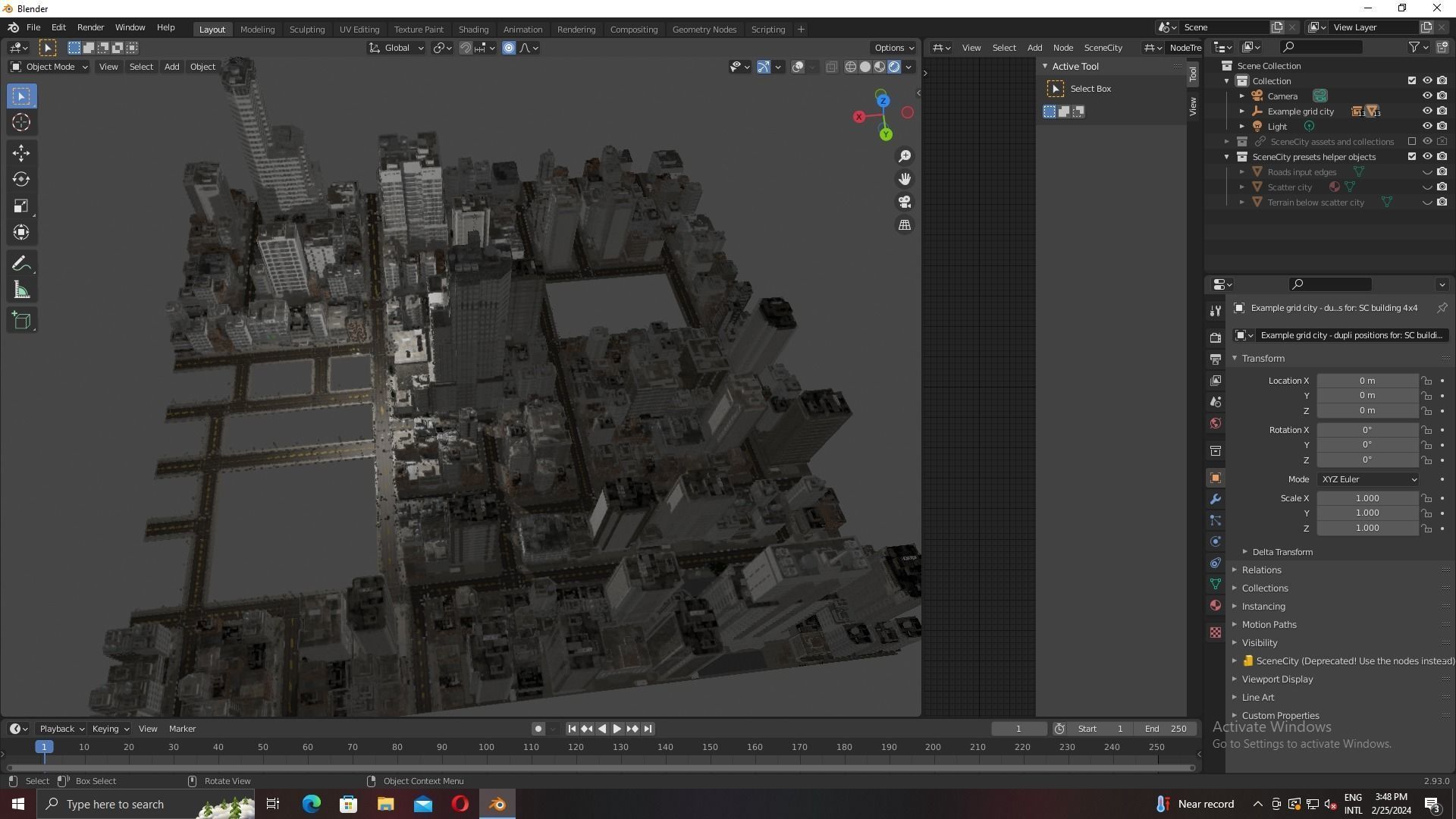Image resolution: width=1456 pixels, height=819 pixels.
Task: Open the Material properties tab
Action: pos(1216,606)
